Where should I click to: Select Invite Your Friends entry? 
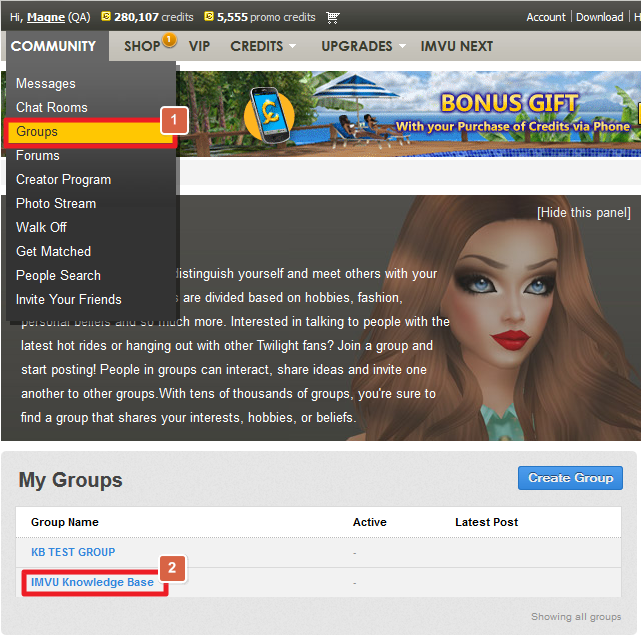[x=69, y=299]
